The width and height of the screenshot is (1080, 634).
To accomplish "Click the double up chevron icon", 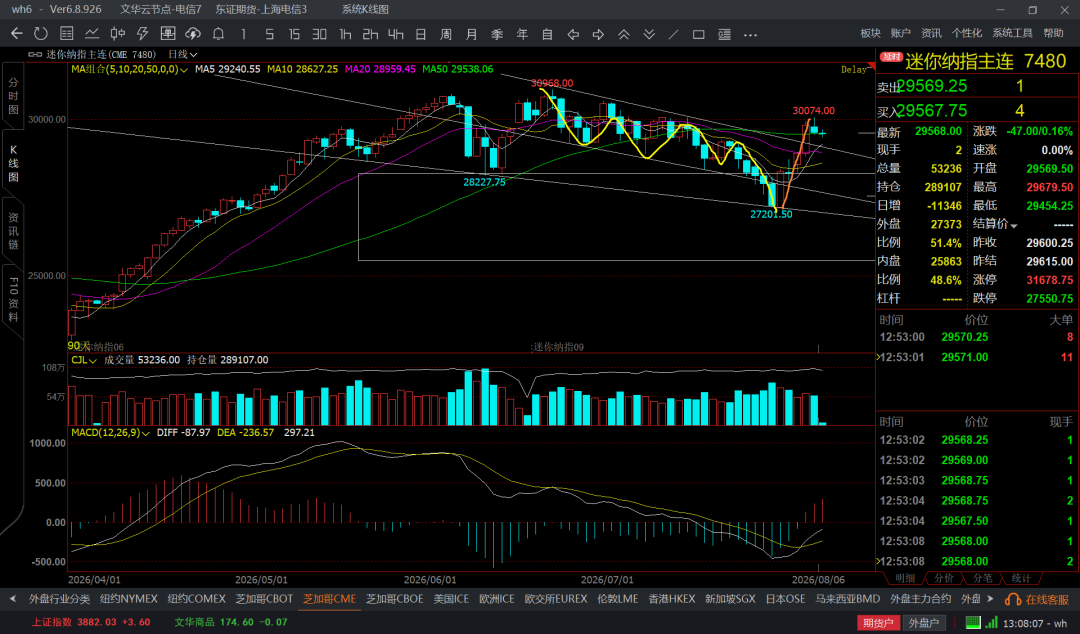I will point(623,34).
